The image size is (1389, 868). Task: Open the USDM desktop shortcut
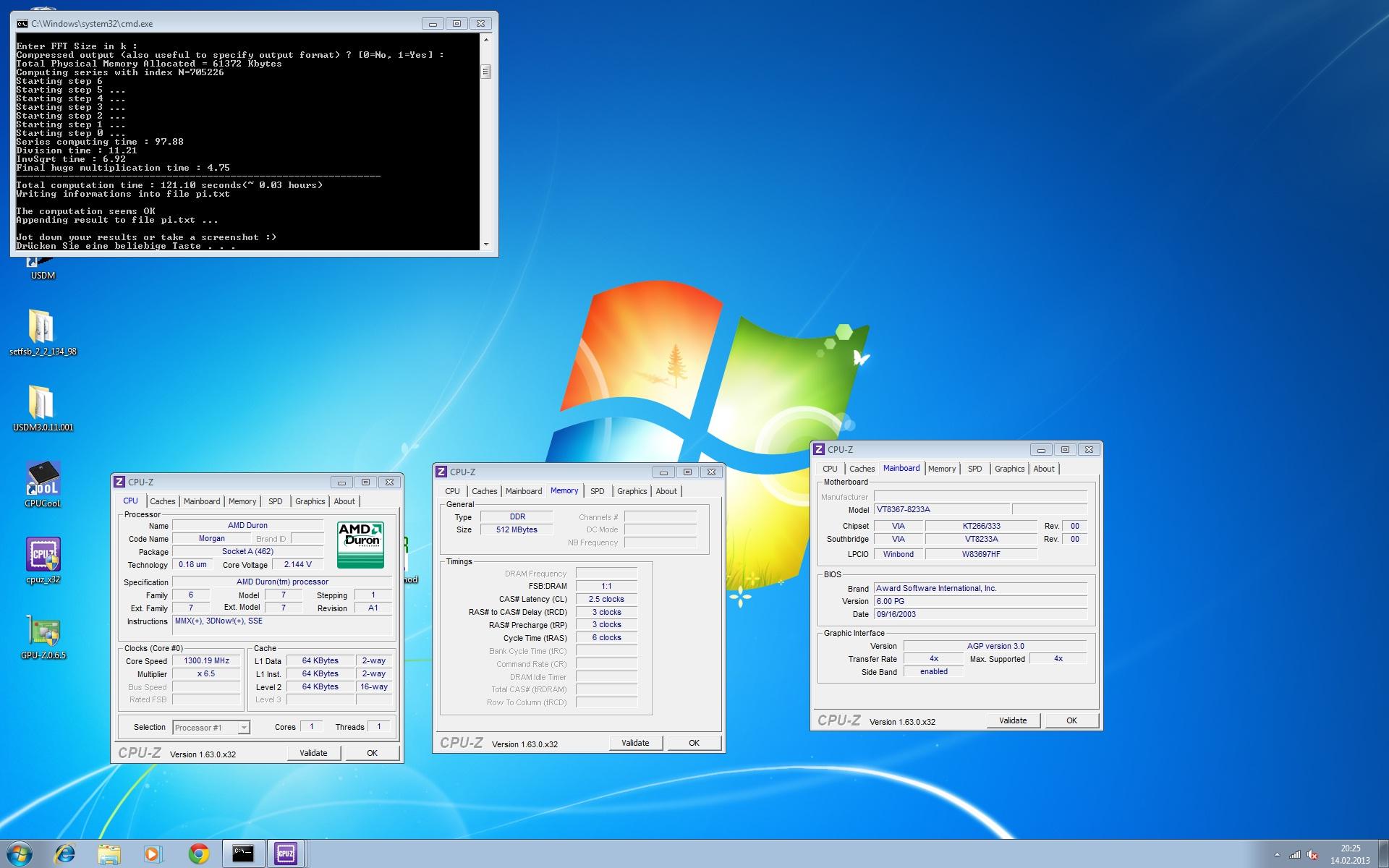click(x=43, y=268)
